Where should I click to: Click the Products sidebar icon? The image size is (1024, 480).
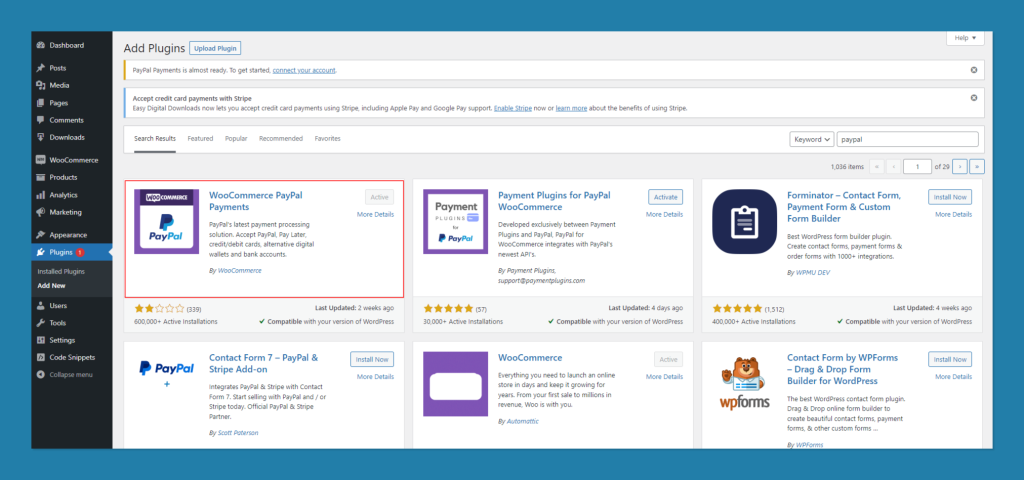[40, 178]
